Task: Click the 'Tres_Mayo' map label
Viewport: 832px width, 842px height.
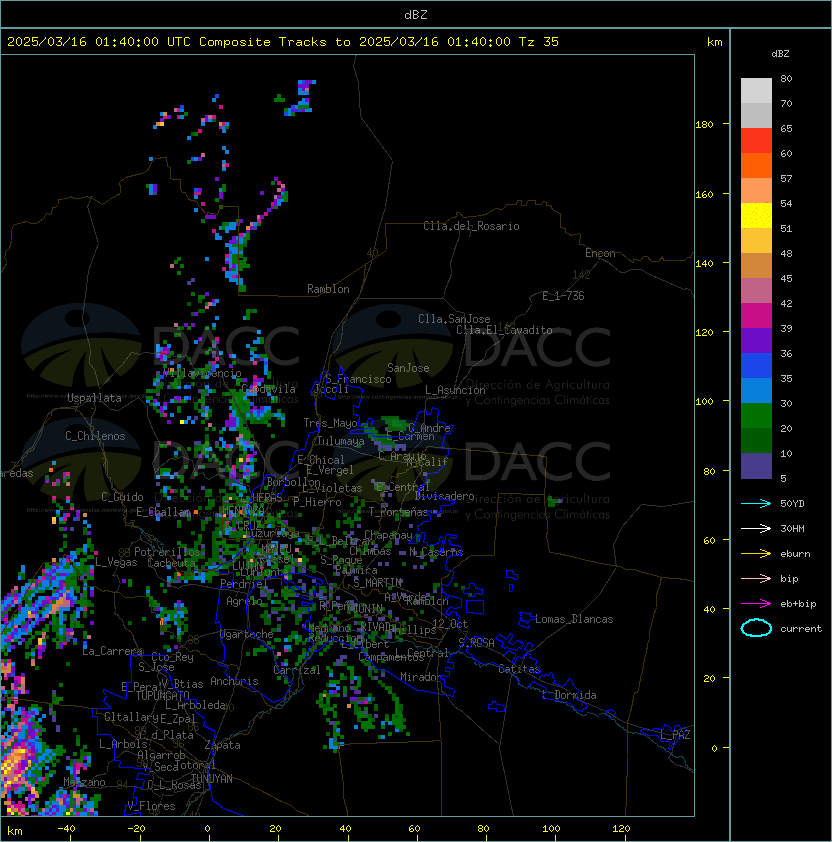Action: click(x=330, y=423)
